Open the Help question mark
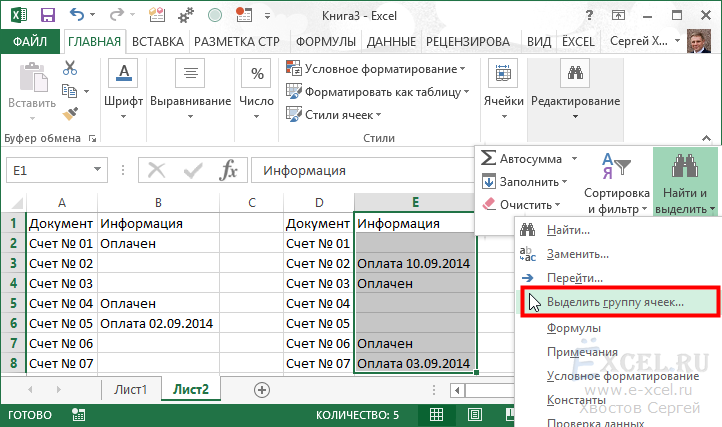 [x=589, y=15]
